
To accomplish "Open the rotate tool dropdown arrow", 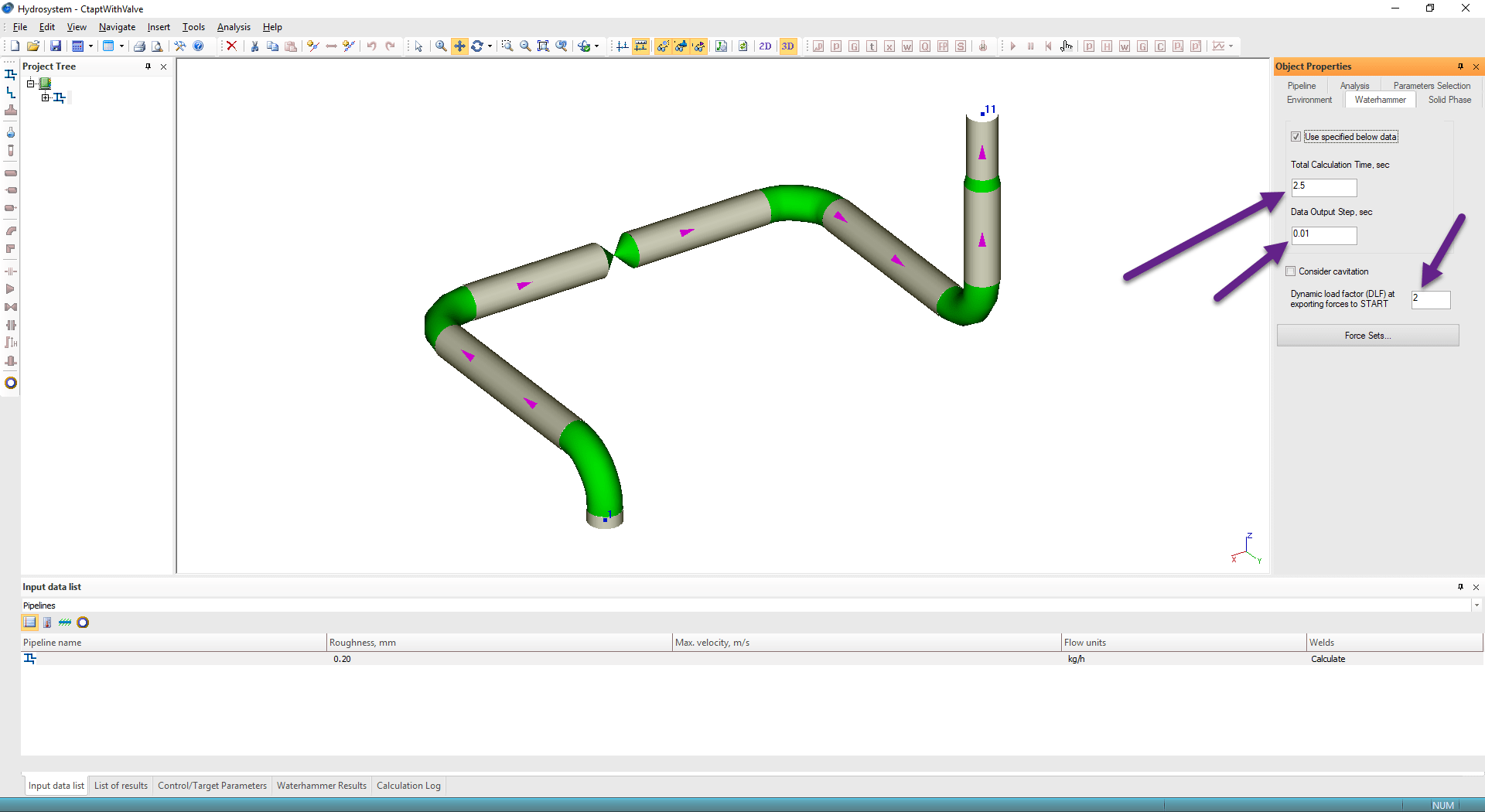I will [490, 46].
